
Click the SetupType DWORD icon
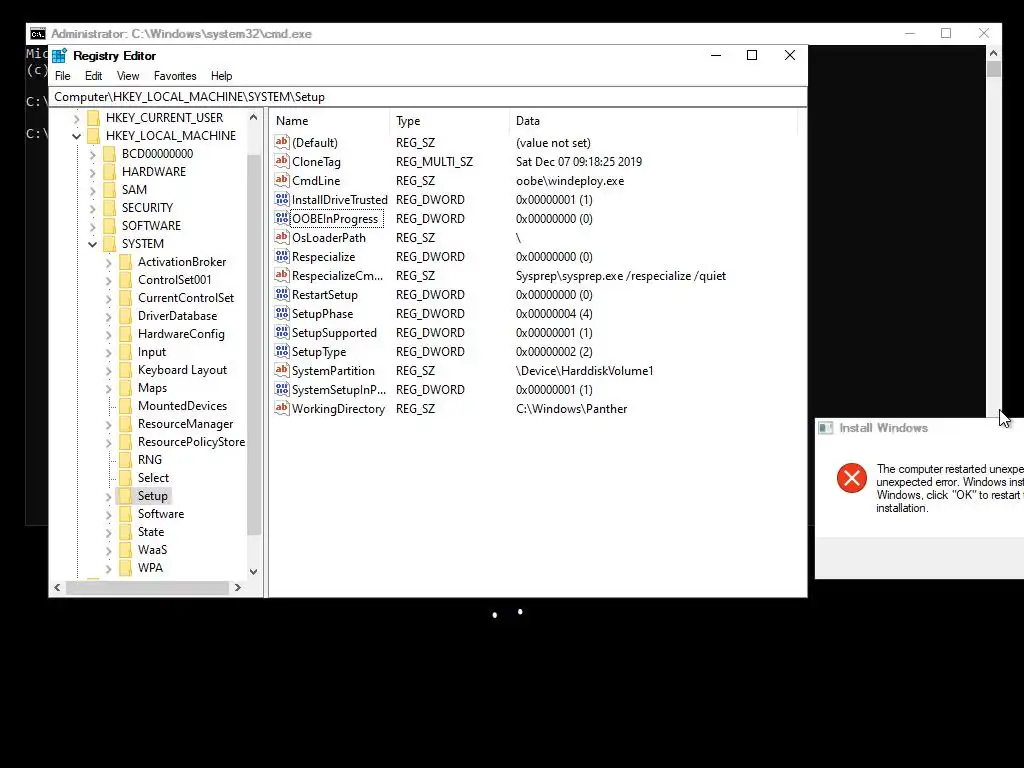[281, 350]
